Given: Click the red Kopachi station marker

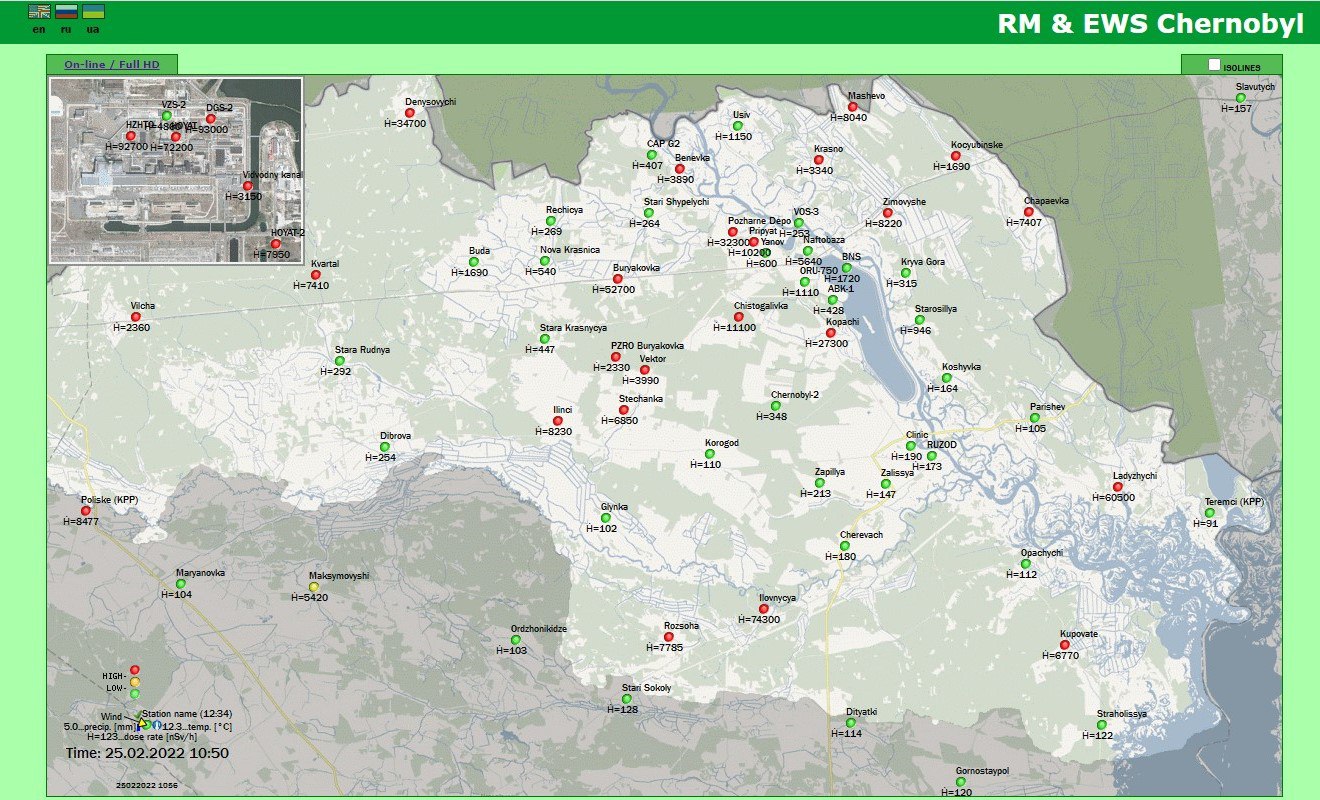Looking at the screenshot, I should pos(830,333).
